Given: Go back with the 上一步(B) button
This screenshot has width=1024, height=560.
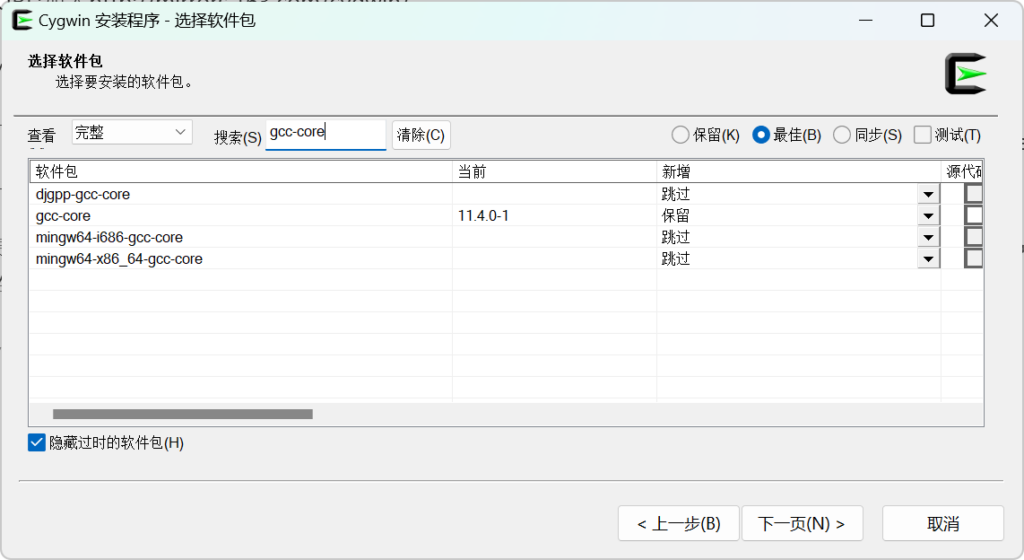Looking at the screenshot, I should point(679,523).
